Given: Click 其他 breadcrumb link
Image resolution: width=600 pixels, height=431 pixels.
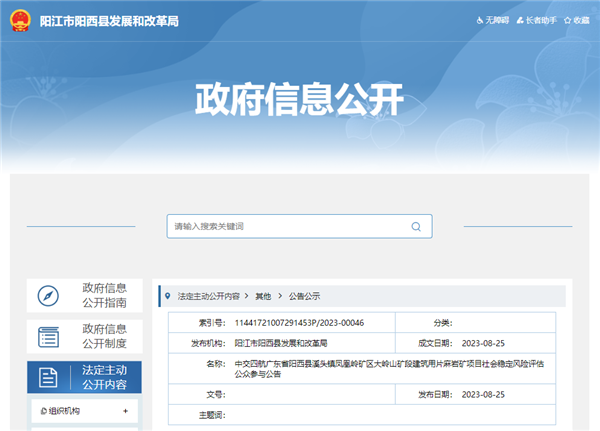Looking at the screenshot, I should pyautogui.click(x=263, y=297).
